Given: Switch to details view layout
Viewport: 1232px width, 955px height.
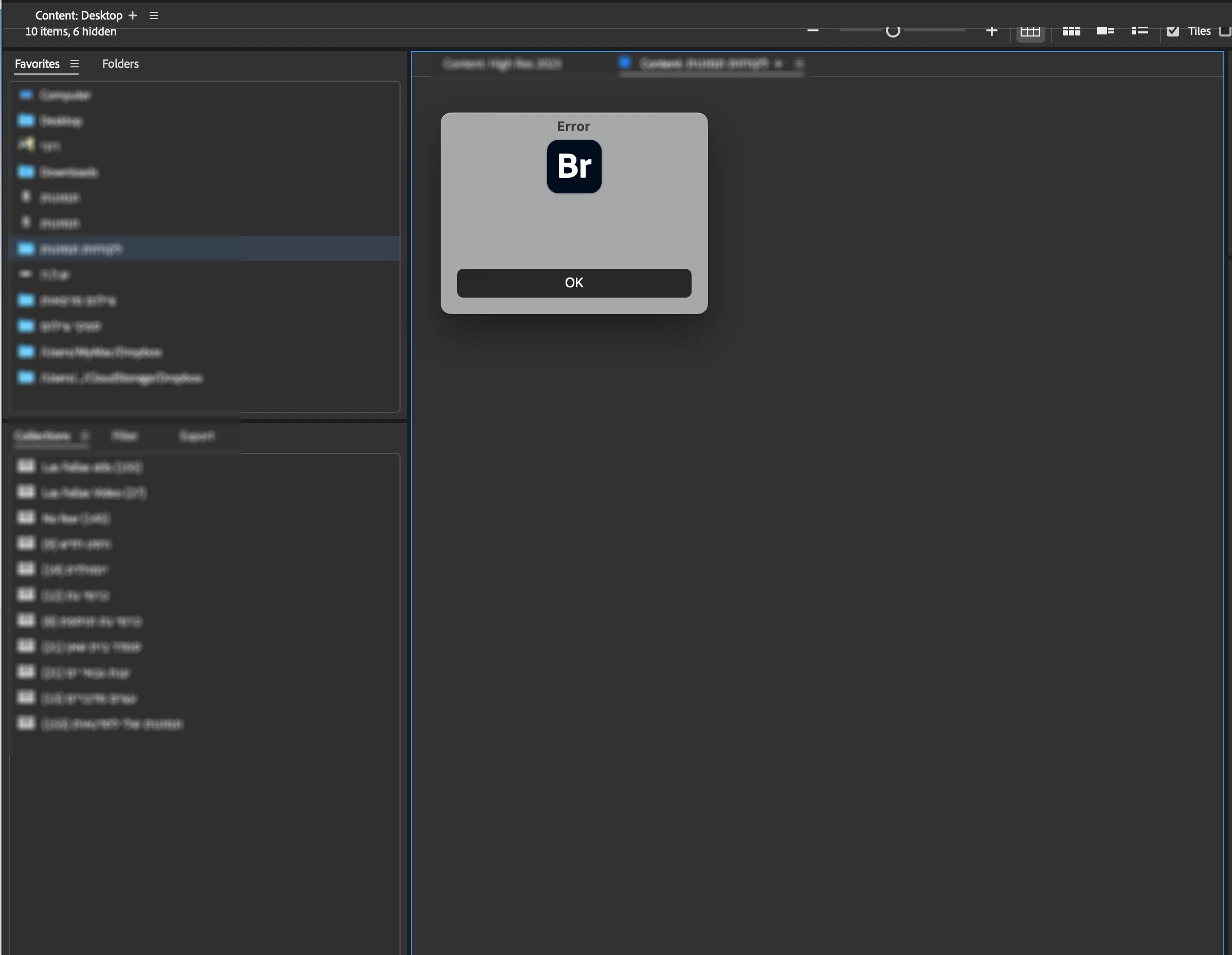Looking at the screenshot, I should tap(1105, 31).
